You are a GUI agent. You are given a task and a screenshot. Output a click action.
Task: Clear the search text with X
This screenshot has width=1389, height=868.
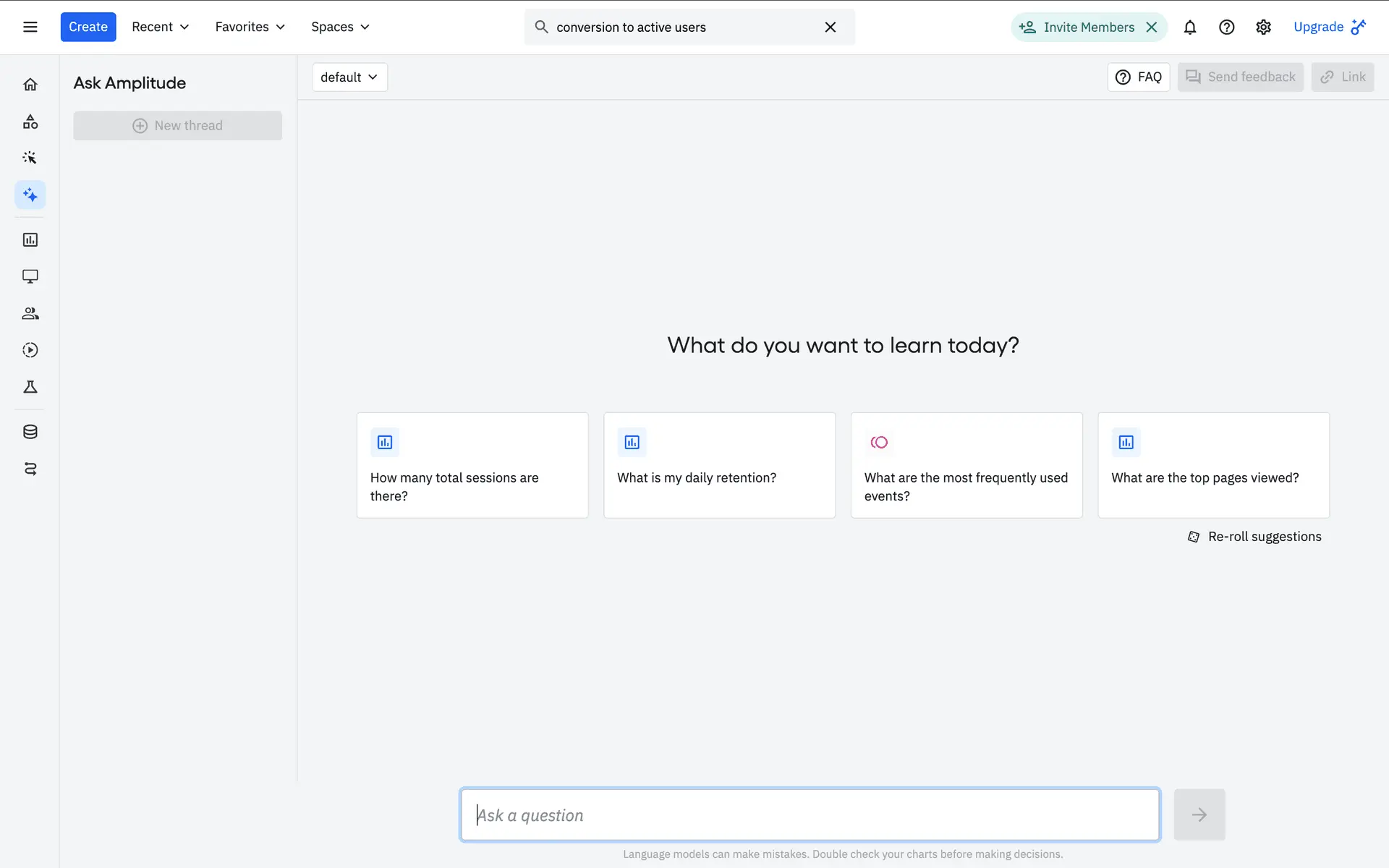[x=830, y=27]
